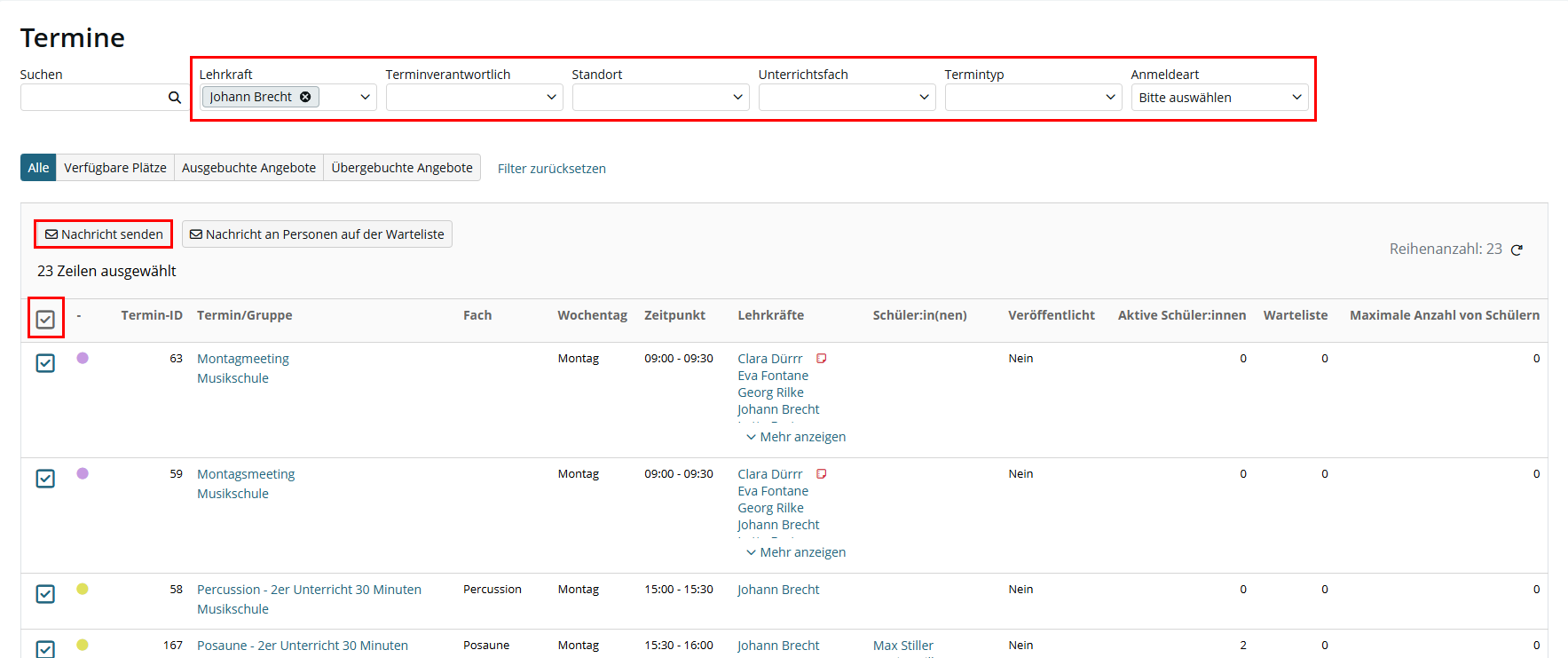Click the time '15:30 - 16:00' cell
Image resolution: width=1568 pixels, height=658 pixels.
(679, 646)
